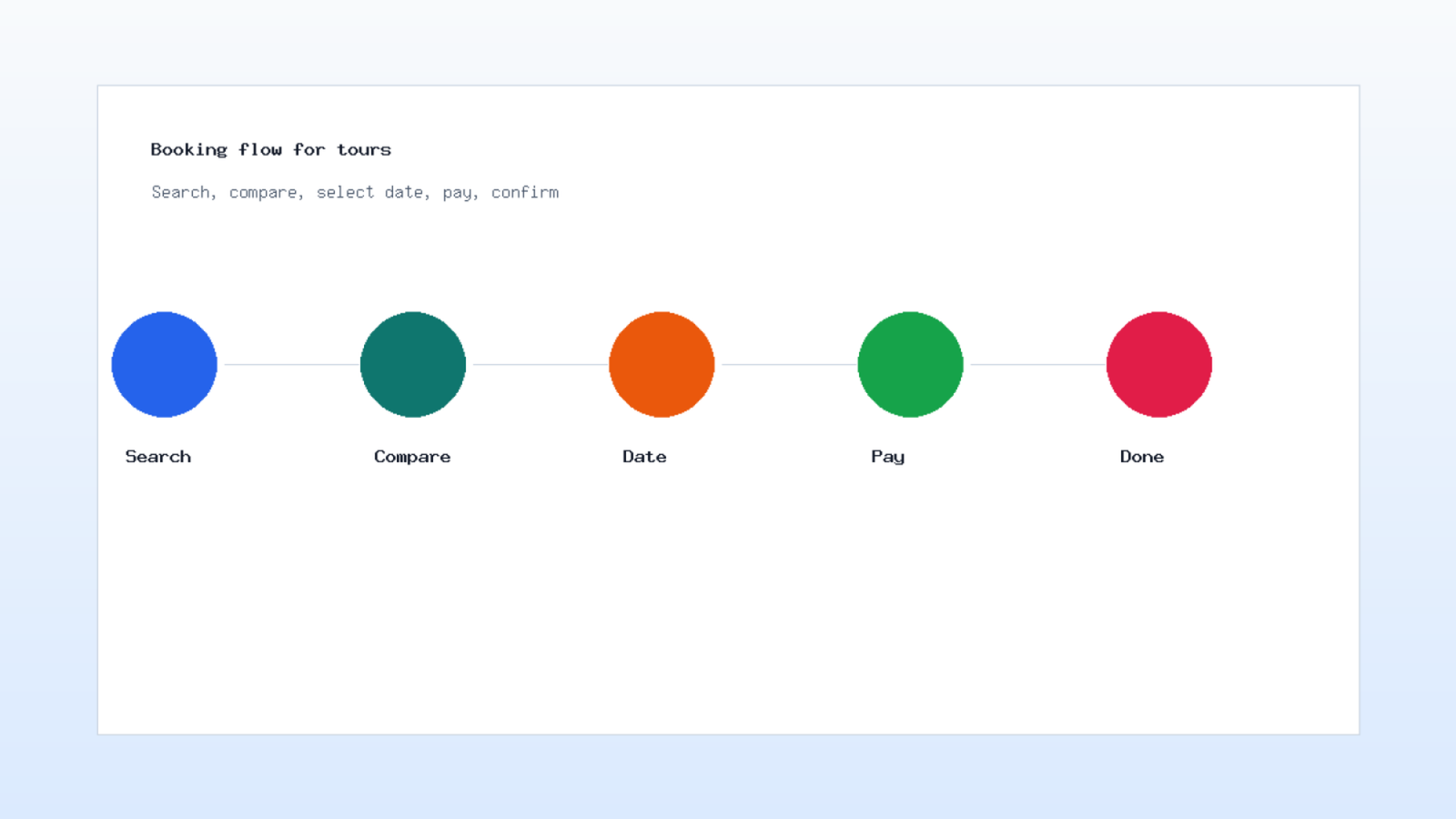Viewport: 1456px width, 819px height.
Task: Click the 'Search, compare, select date, pay, confirm' subtitle
Action: [x=355, y=192]
